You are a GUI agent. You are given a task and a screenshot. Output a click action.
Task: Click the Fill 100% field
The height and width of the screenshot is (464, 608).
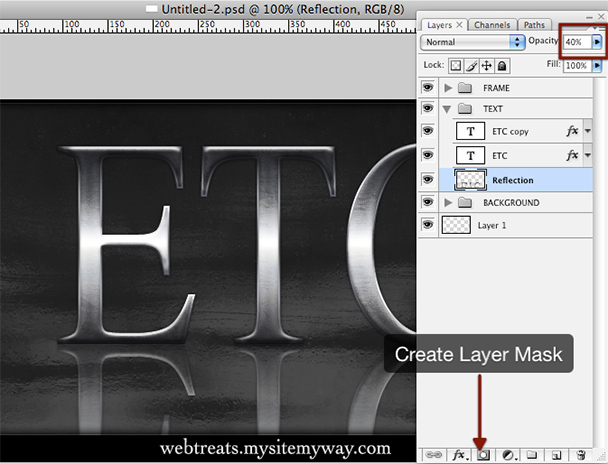click(577, 66)
